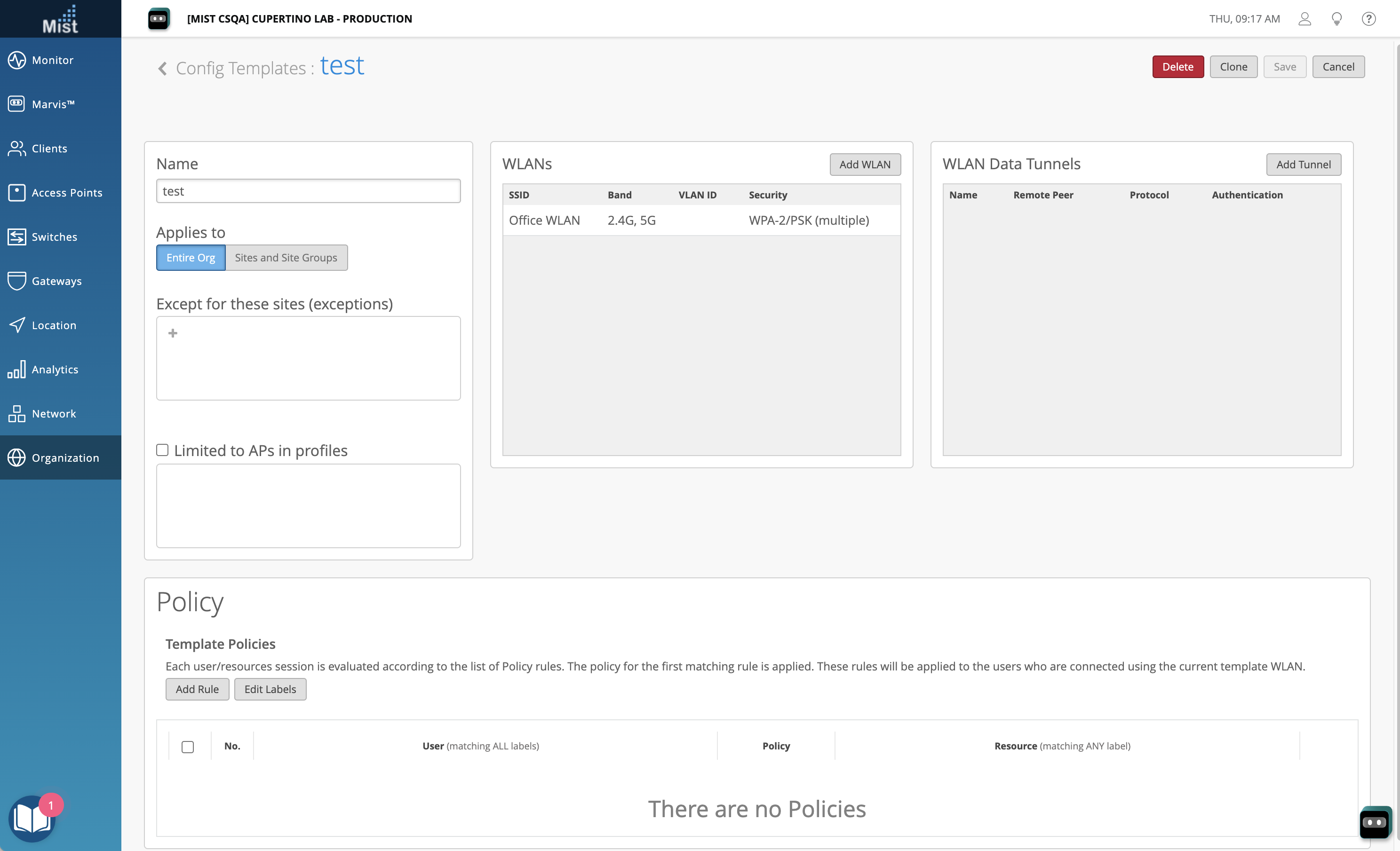Click the Add WLAN button
This screenshot has width=1400, height=851.
[x=864, y=165]
